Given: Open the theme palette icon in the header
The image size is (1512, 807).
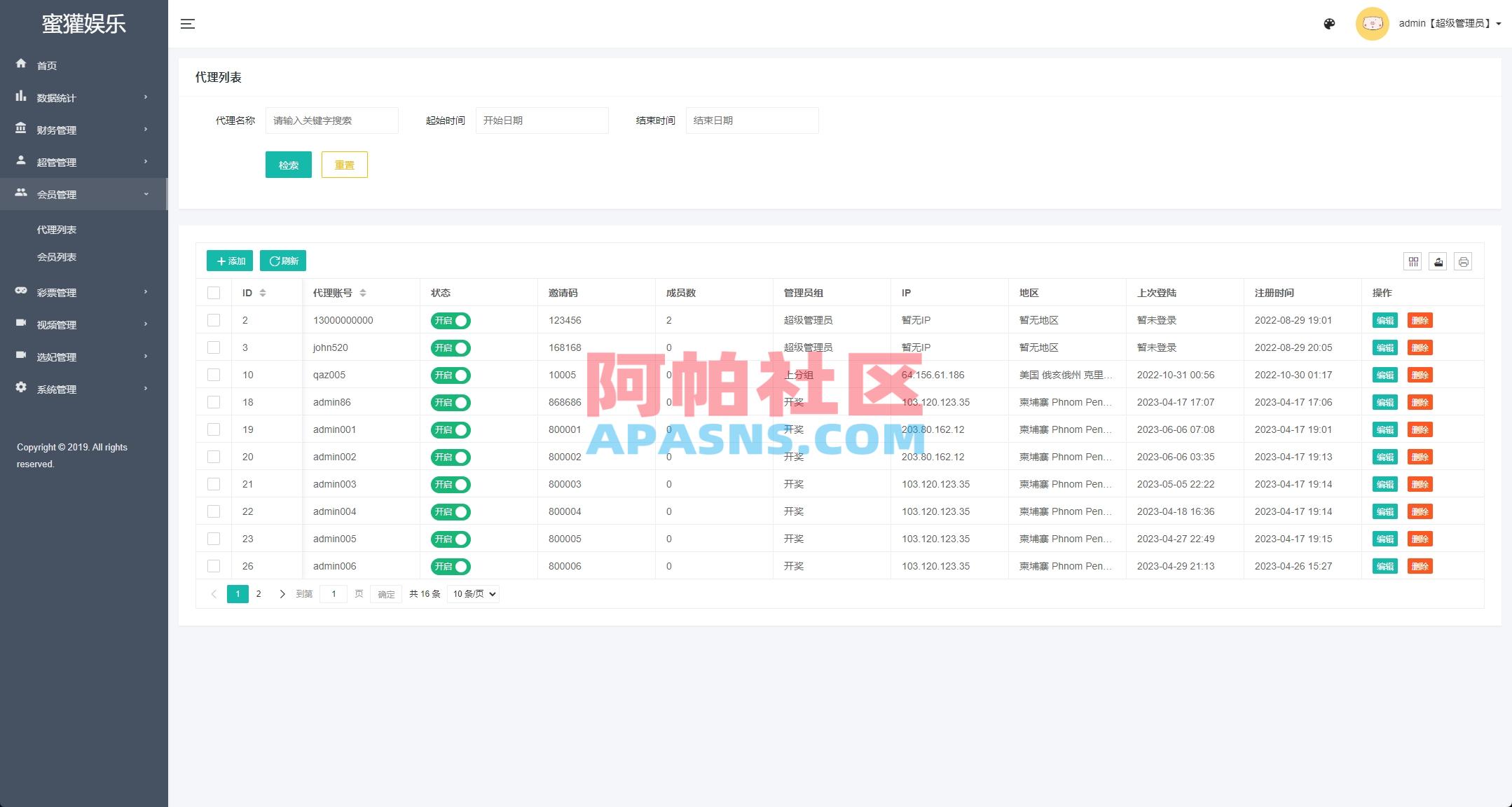Looking at the screenshot, I should pos(1328,24).
